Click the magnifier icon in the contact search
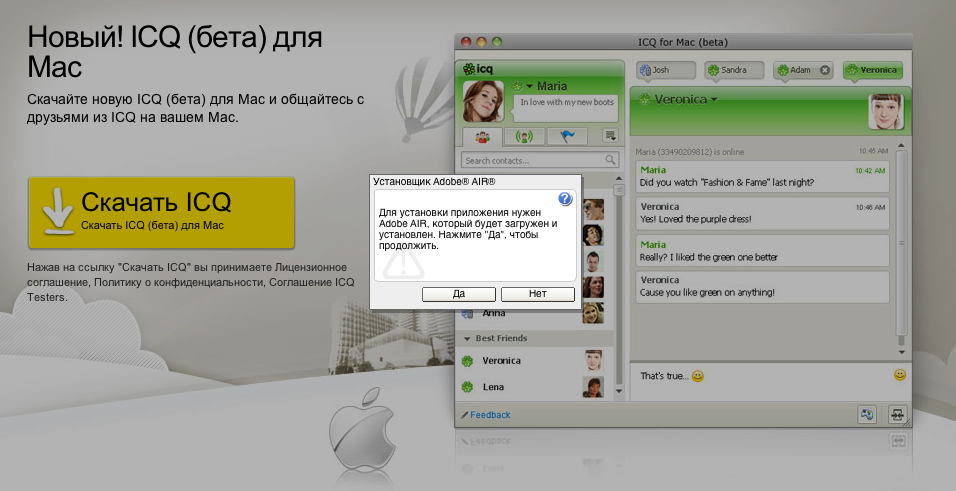 pos(610,160)
